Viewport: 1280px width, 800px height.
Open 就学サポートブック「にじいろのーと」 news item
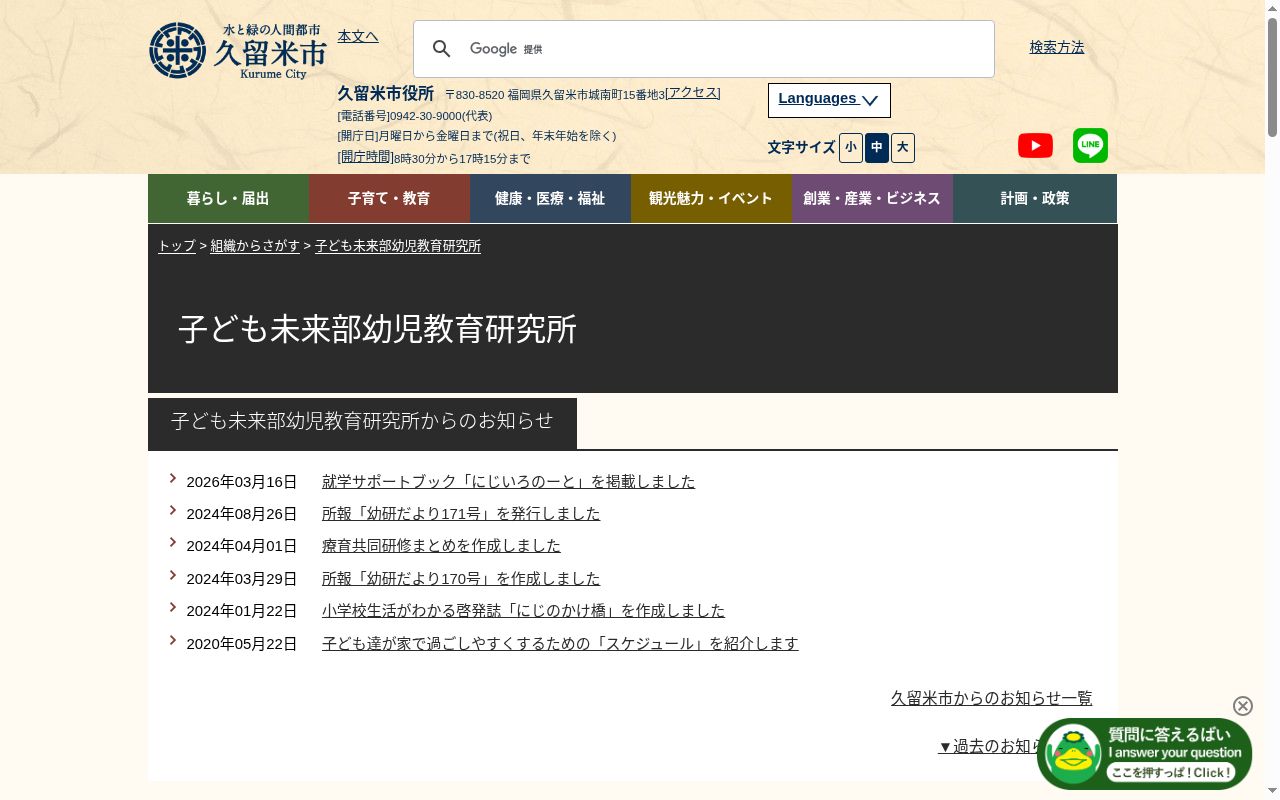508,481
